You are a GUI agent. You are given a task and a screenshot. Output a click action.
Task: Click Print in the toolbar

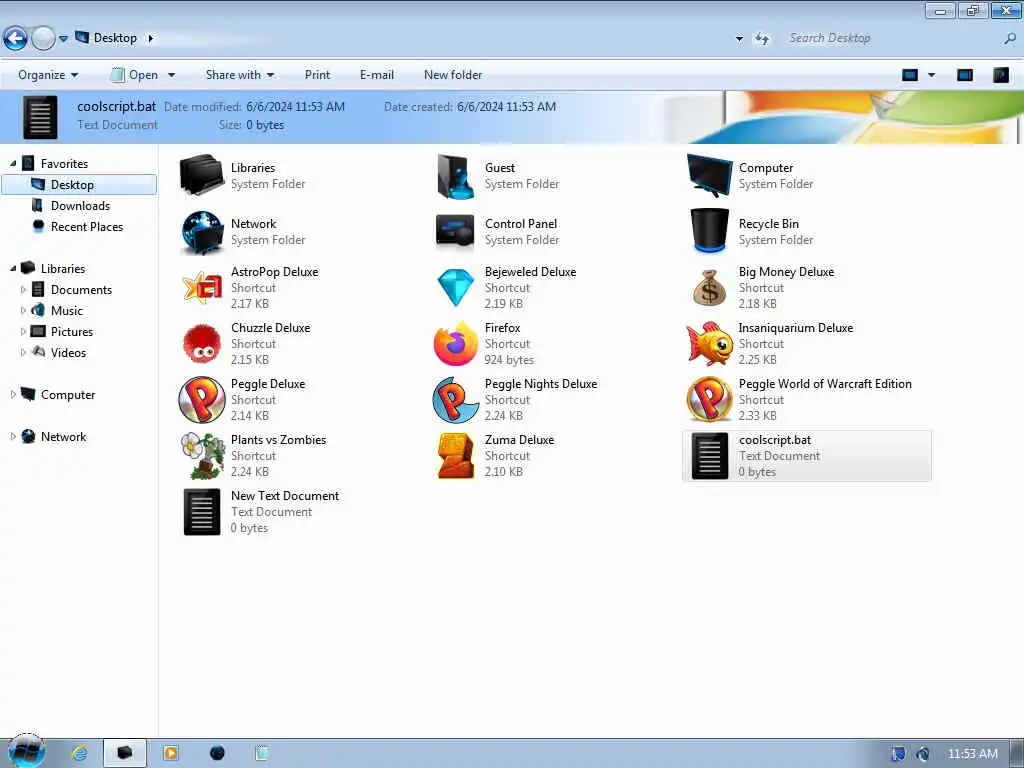(x=317, y=75)
